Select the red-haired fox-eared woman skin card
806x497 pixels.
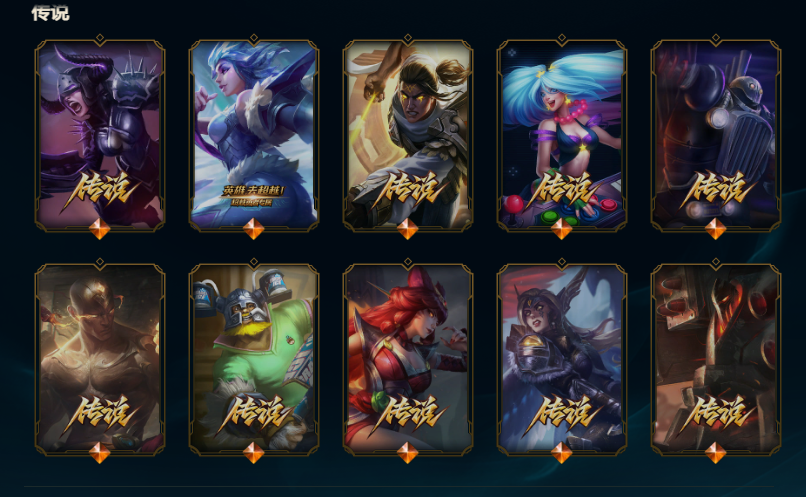click(408, 359)
